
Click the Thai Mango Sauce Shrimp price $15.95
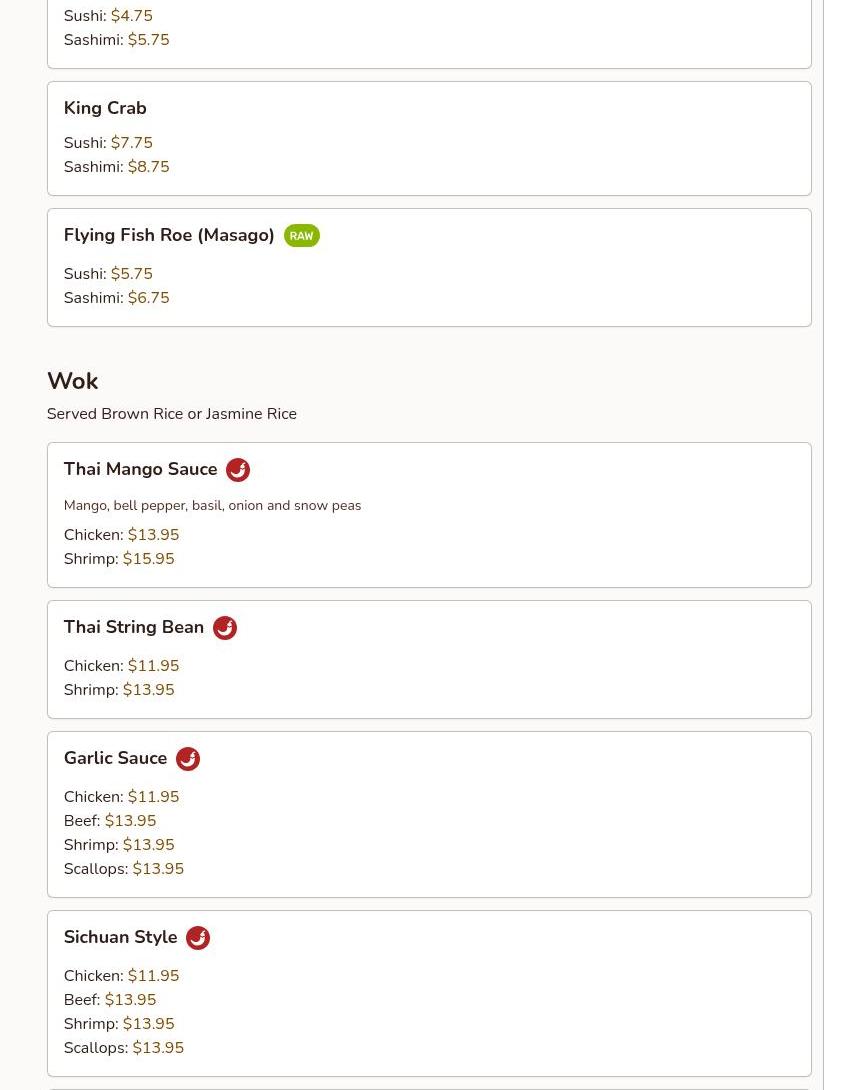coord(149,559)
